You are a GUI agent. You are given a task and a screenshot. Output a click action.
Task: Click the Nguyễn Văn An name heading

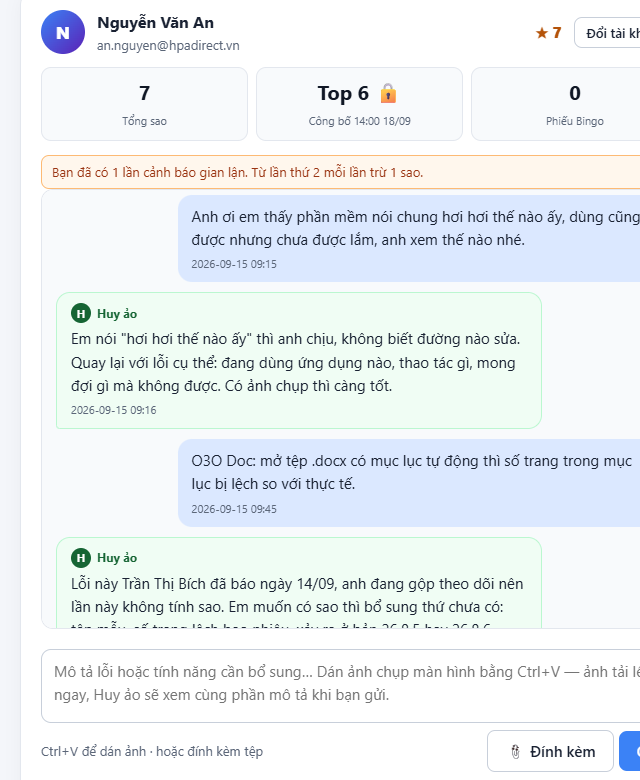point(155,23)
